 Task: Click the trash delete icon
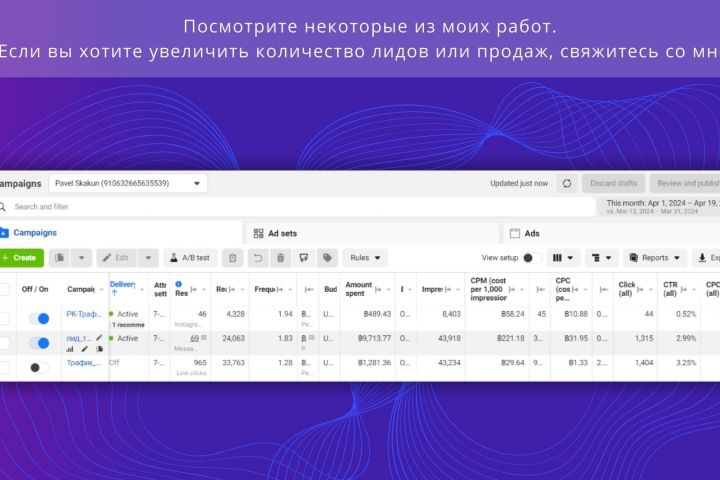click(281, 258)
